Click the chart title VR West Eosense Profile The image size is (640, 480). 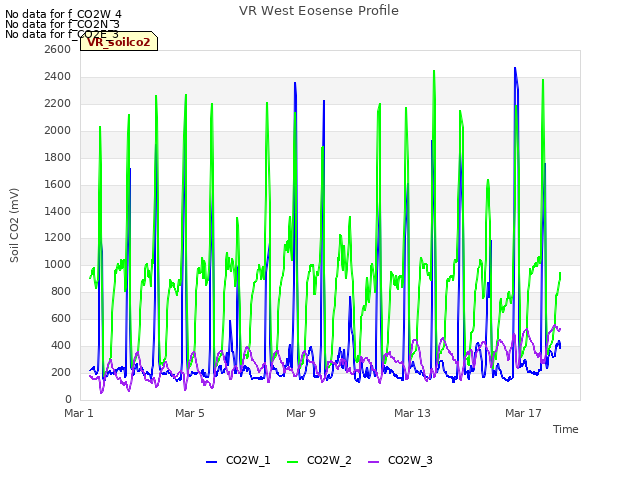tap(319, 11)
